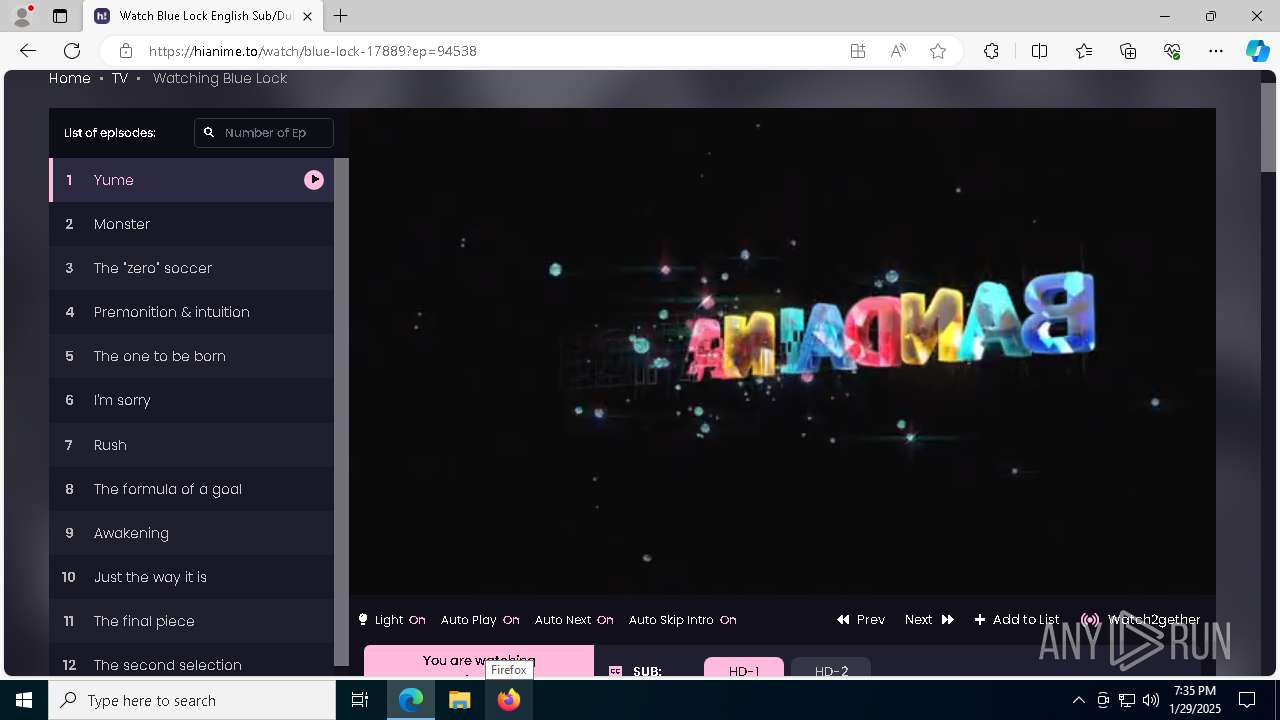This screenshot has width=1280, height=720.
Task: Open Browser essentials heart icon
Action: pos(1172,51)
